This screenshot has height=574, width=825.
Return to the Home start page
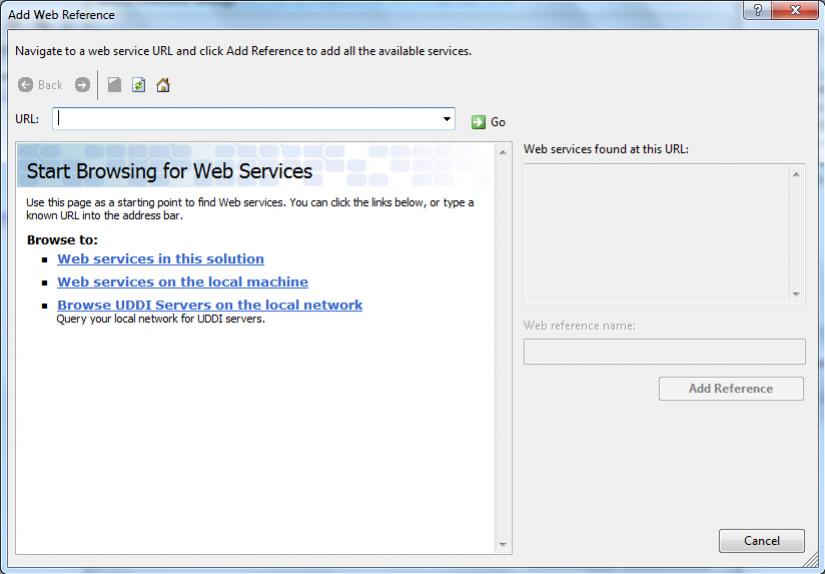point(162,85)
